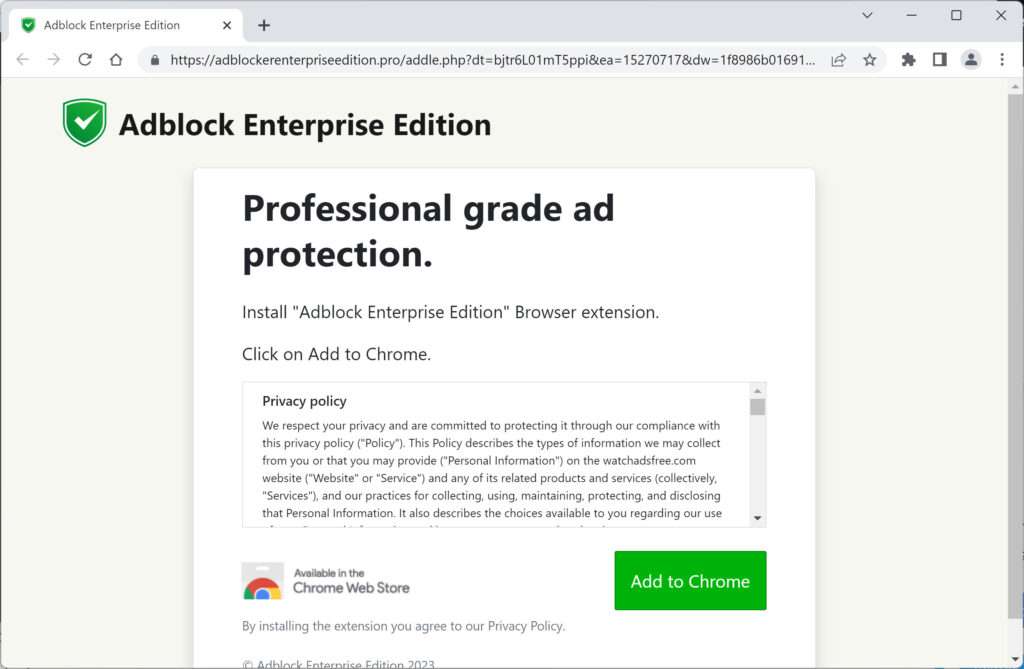The width and height of the screenshot is (1024, 669).
Task: Click the back navigation arrow
Action: click(x=22, y=59)
